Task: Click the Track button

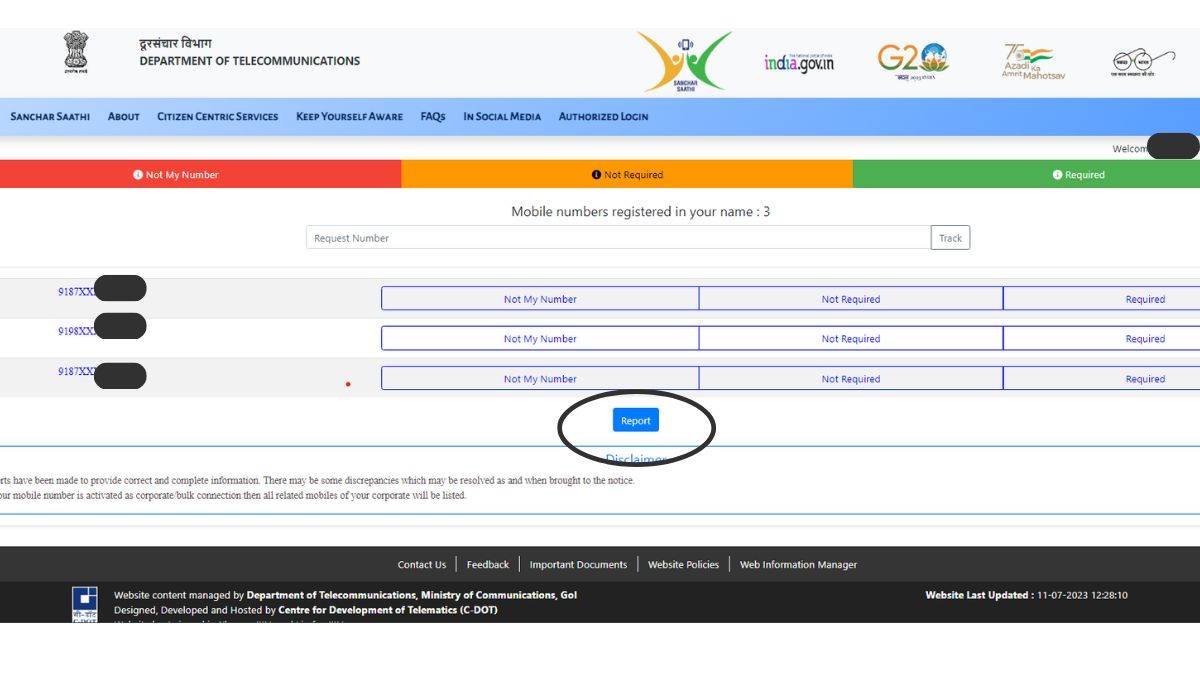Action: click(x=950, y=238)
